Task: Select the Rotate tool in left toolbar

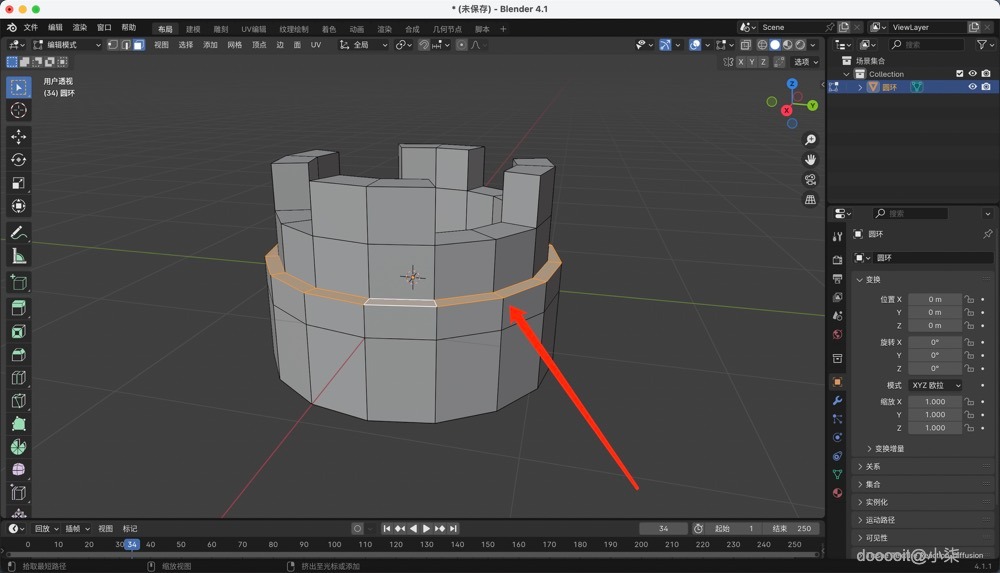Action: (18, 160)
